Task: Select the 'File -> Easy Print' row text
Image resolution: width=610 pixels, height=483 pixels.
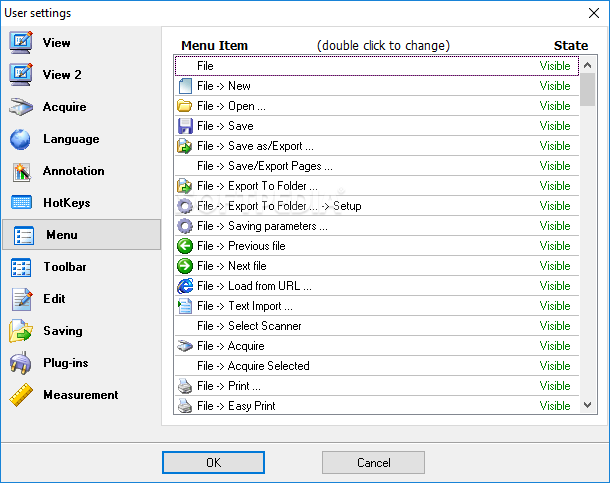Action: click(x=236, y=406)
